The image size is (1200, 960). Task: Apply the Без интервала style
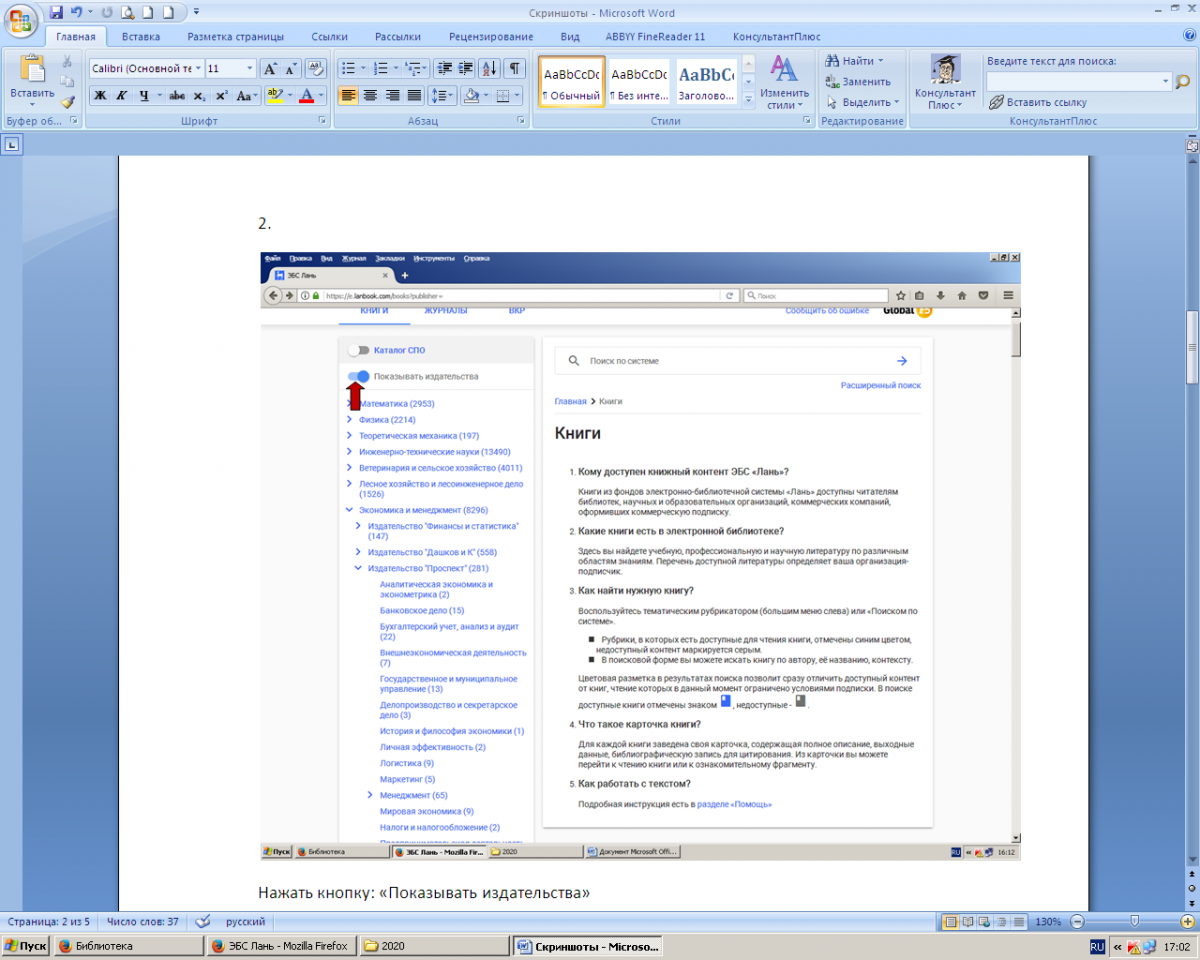tap(639, 82)
